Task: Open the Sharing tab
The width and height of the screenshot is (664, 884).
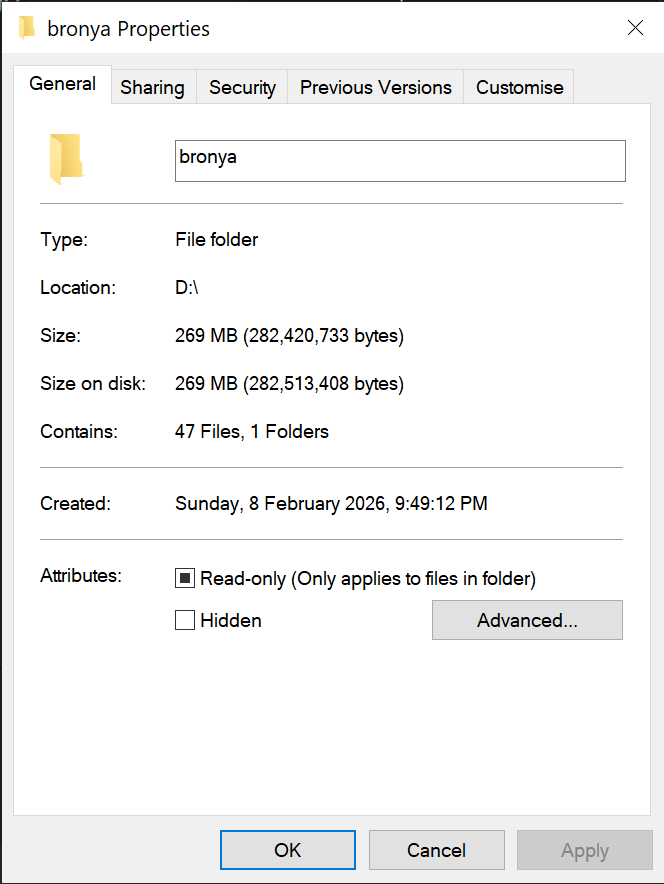Action: (152, 87)
